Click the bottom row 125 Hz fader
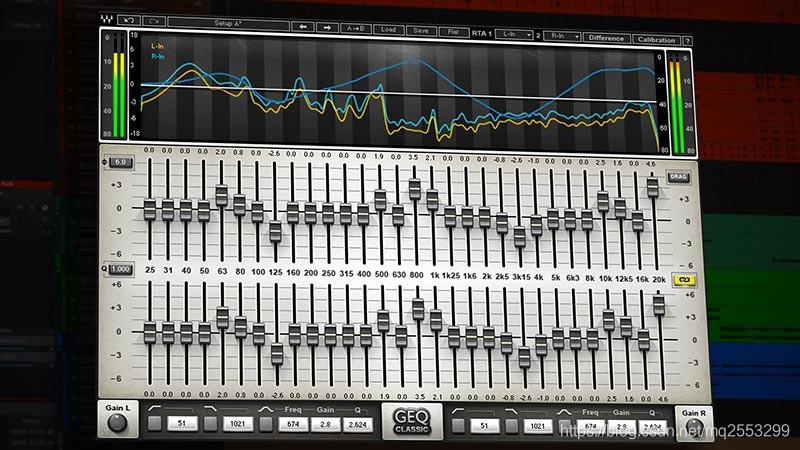The image size is (800, 450). coord(277,354)
